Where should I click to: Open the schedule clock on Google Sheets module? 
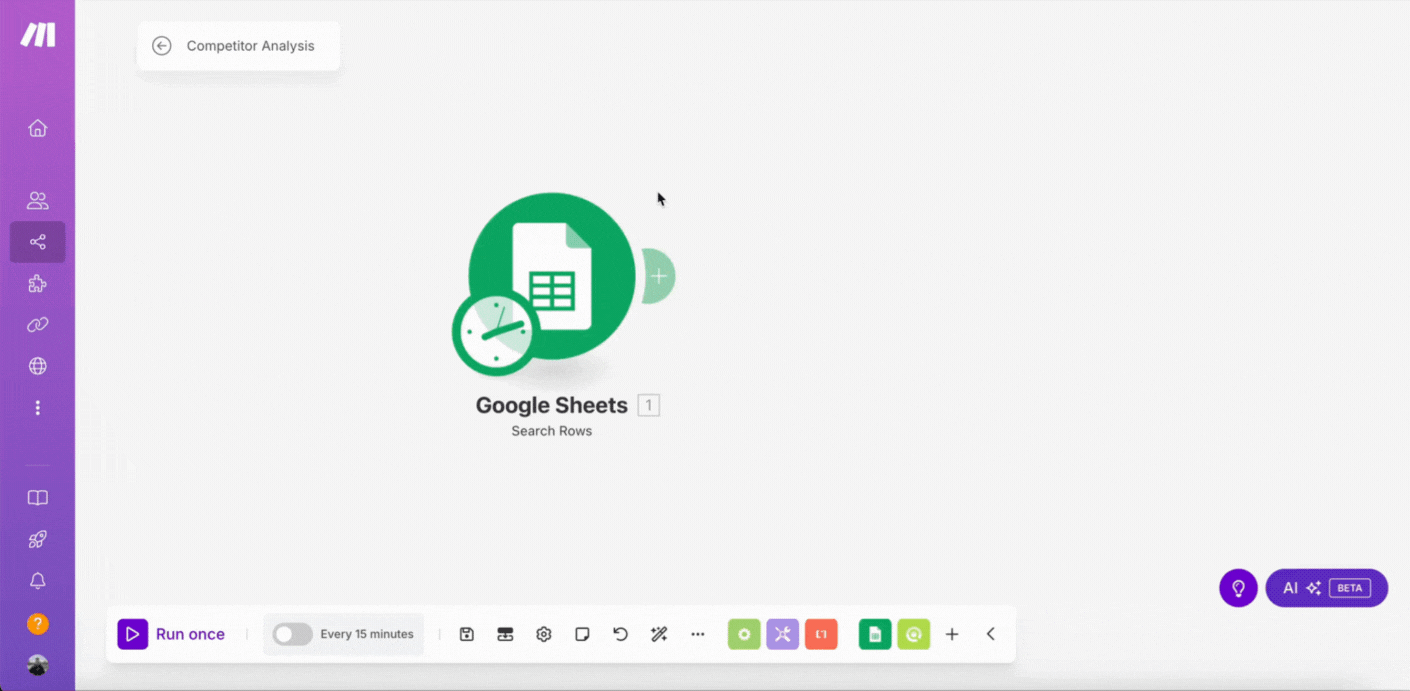coord(494,333)
